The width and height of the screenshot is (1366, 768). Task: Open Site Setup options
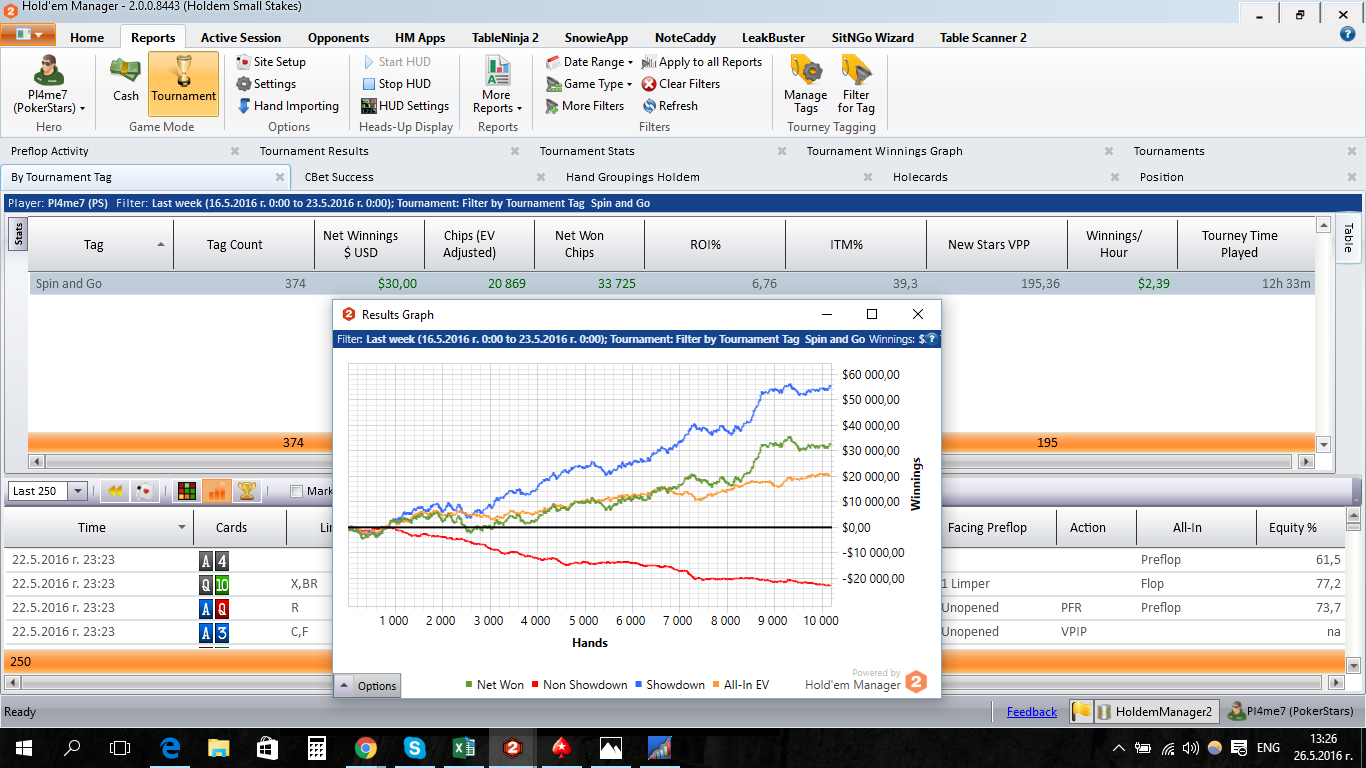[271, 62]
